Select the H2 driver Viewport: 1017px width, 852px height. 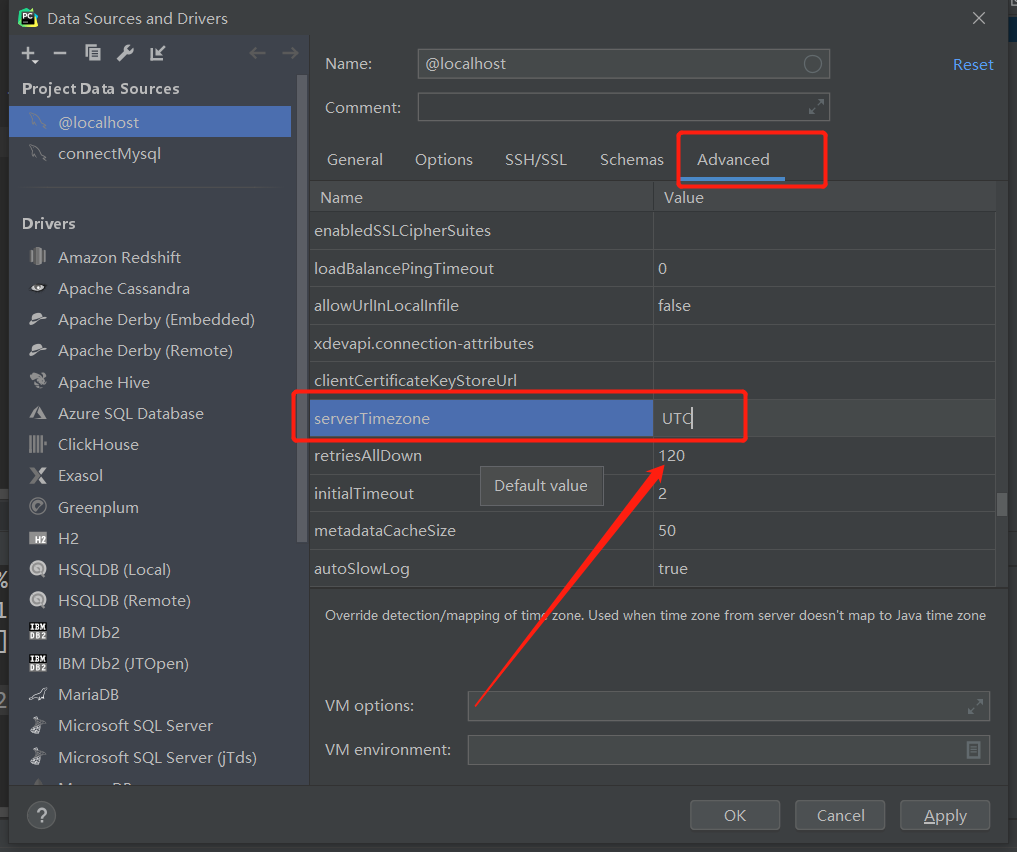(x=68, y=539)
